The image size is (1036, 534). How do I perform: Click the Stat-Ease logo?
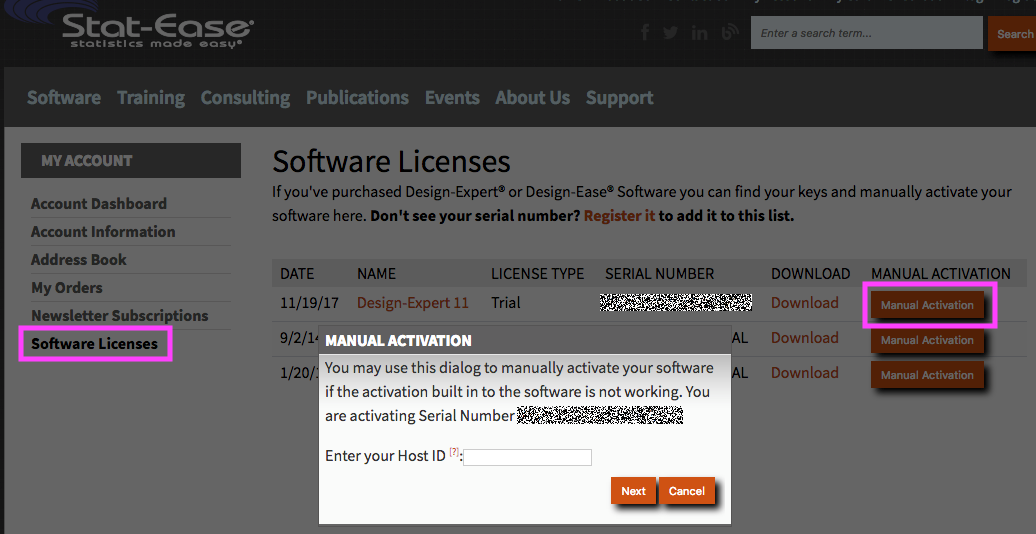[157, 30]
